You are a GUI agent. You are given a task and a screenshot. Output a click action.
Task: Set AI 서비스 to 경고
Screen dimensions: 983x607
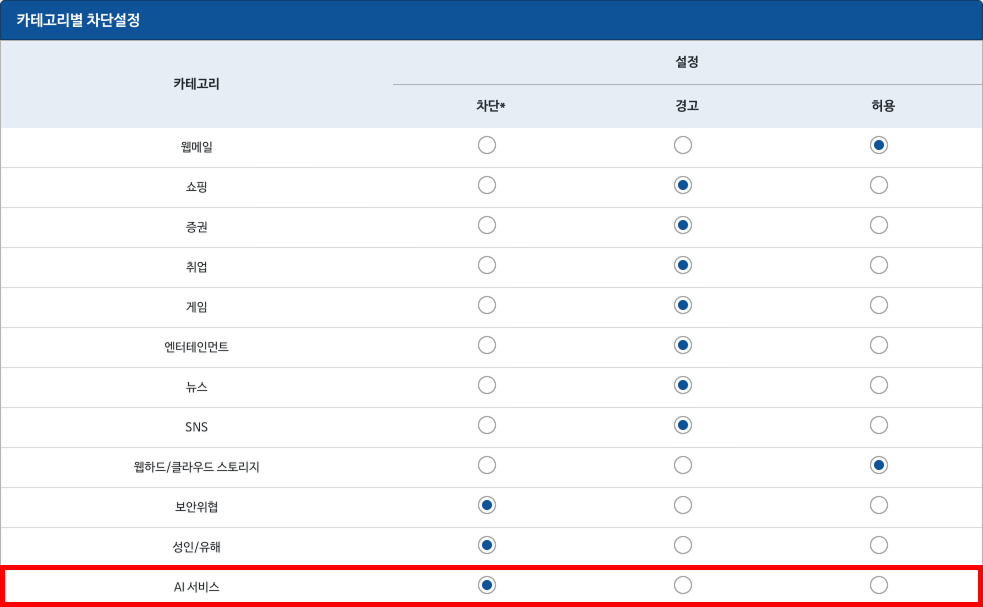click(683, 583)
